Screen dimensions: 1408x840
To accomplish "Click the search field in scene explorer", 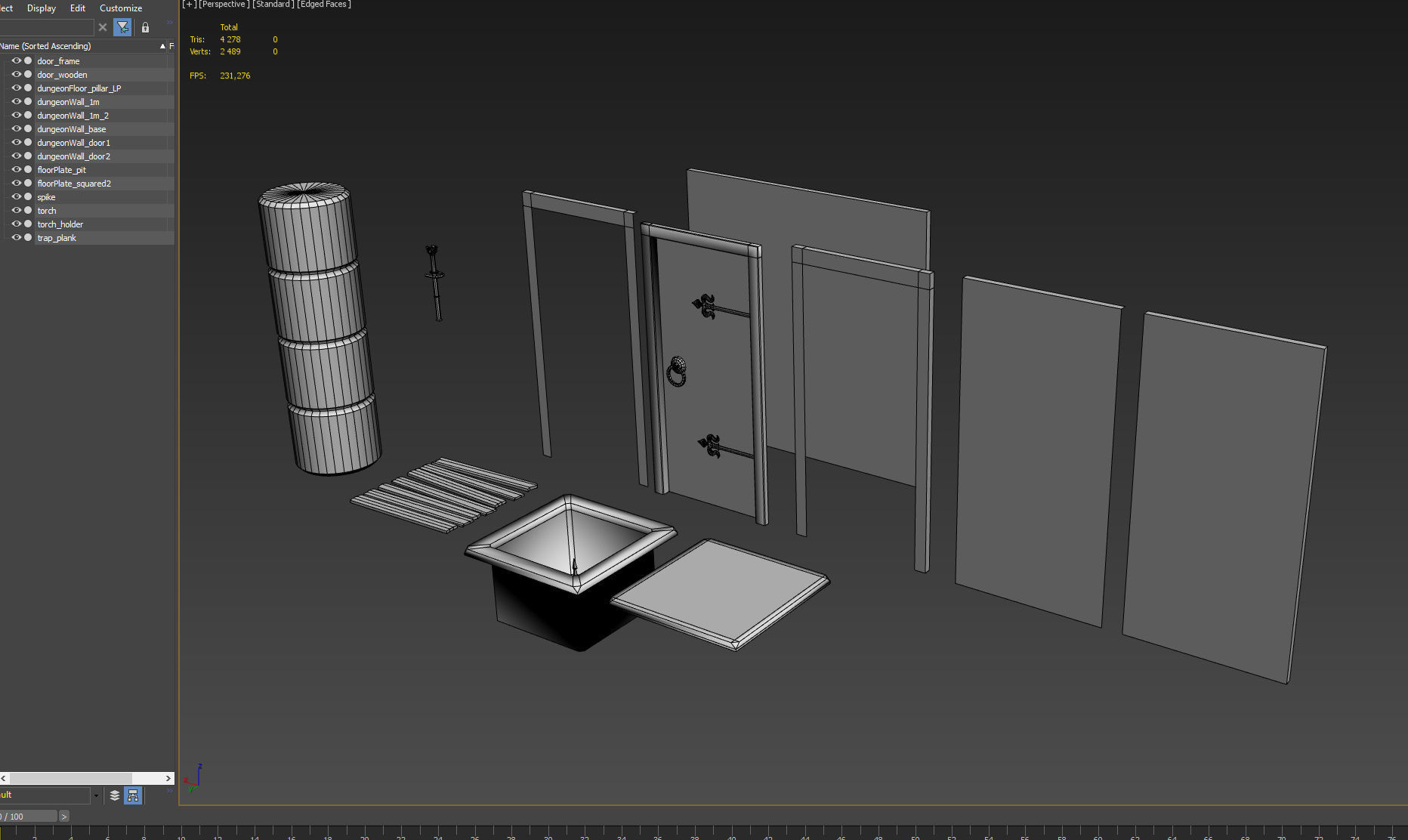I will tap(46, 27).
